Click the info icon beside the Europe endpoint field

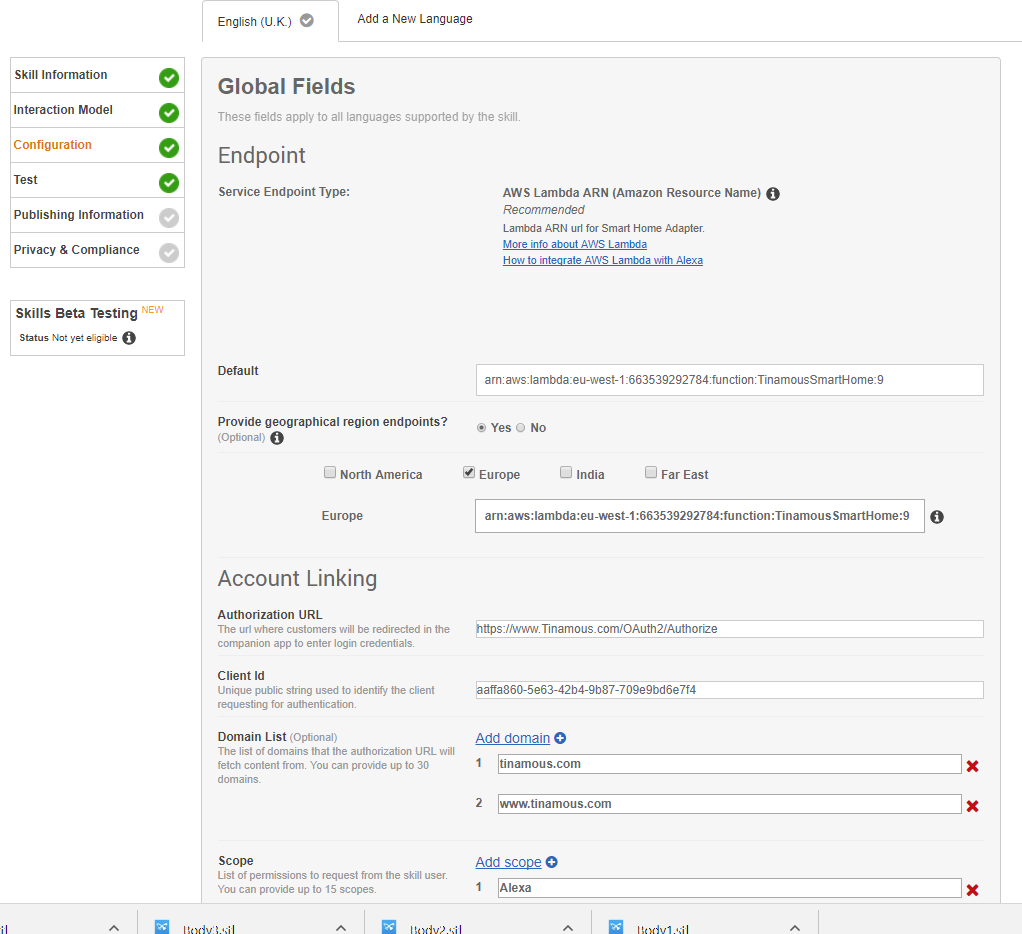pos(937,517)
